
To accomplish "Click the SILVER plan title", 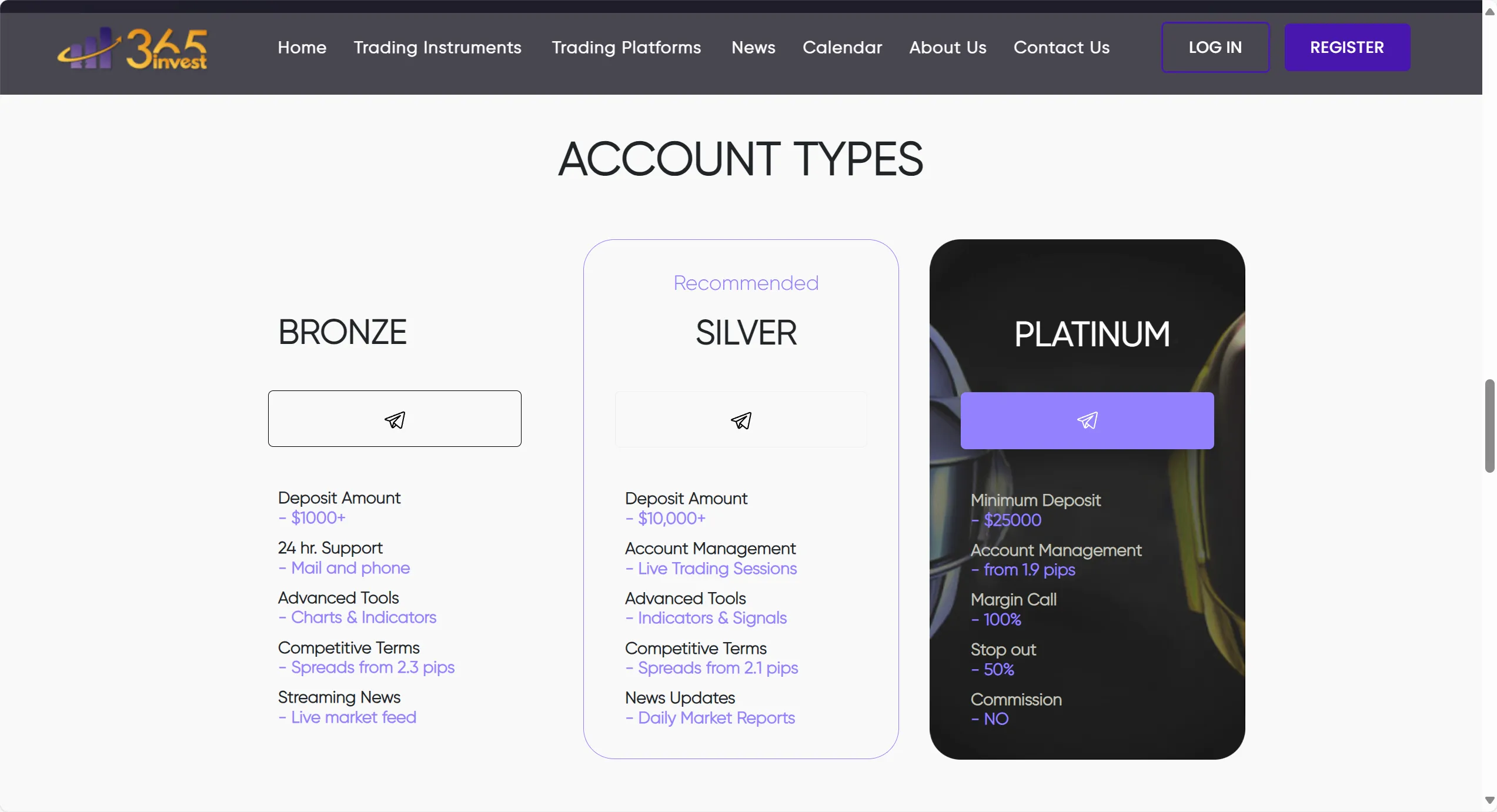I will (x=746, y=332).
